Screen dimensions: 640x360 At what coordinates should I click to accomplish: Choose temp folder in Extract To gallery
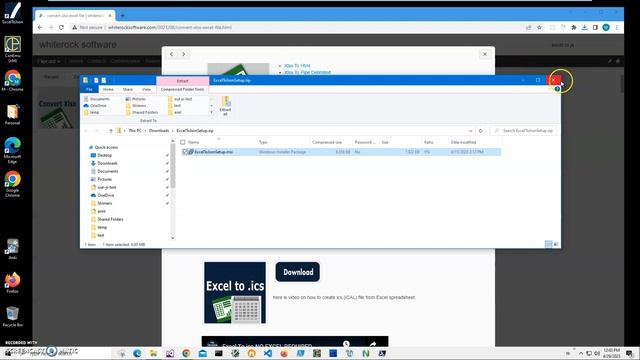click(91, 112)
